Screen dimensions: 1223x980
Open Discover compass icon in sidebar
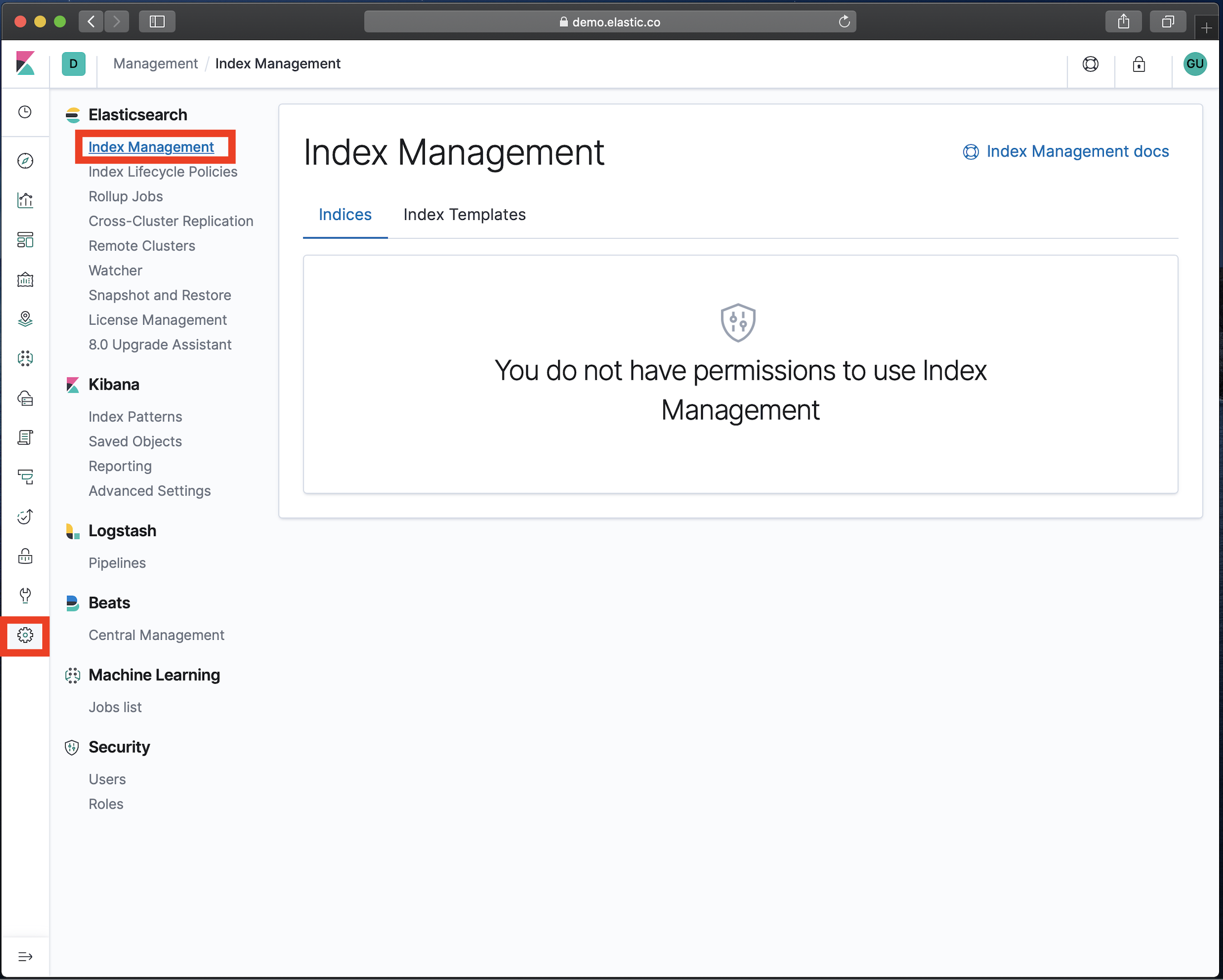(x=25, y=161)
